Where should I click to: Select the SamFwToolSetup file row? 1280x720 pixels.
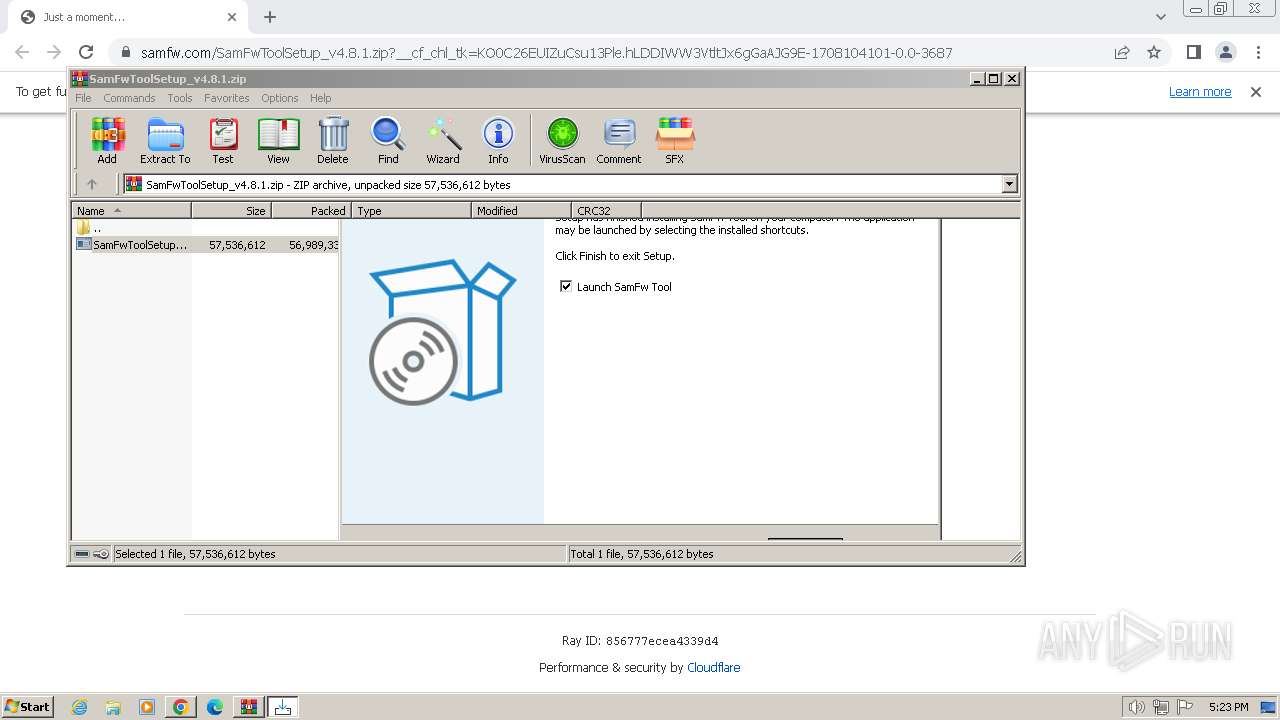206,245
